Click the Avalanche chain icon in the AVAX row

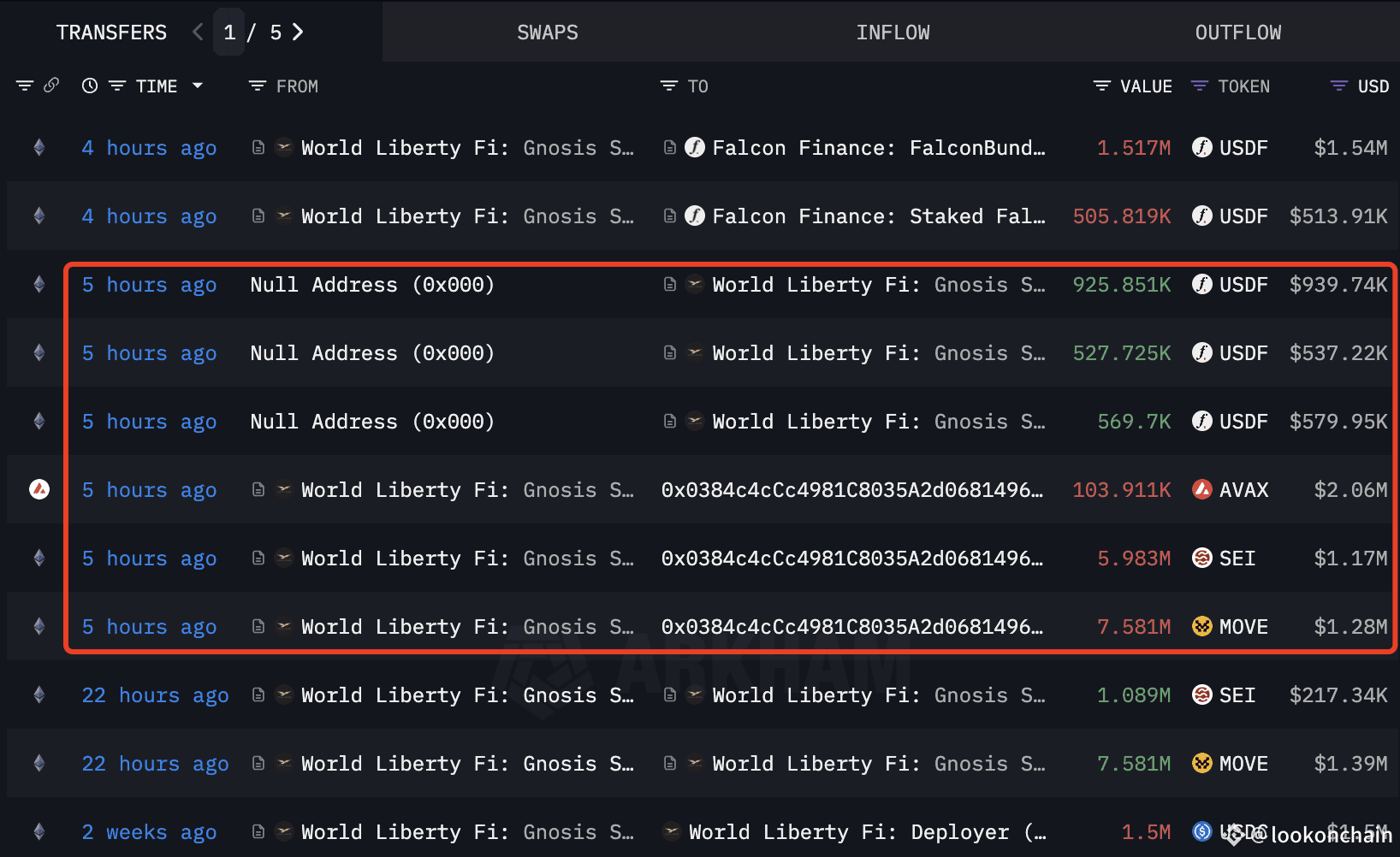click(39, 489)
